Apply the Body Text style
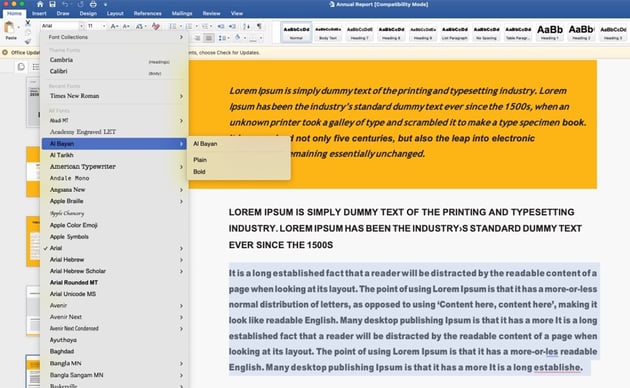This screenshot has height=388, width=630. pos(328,32)
